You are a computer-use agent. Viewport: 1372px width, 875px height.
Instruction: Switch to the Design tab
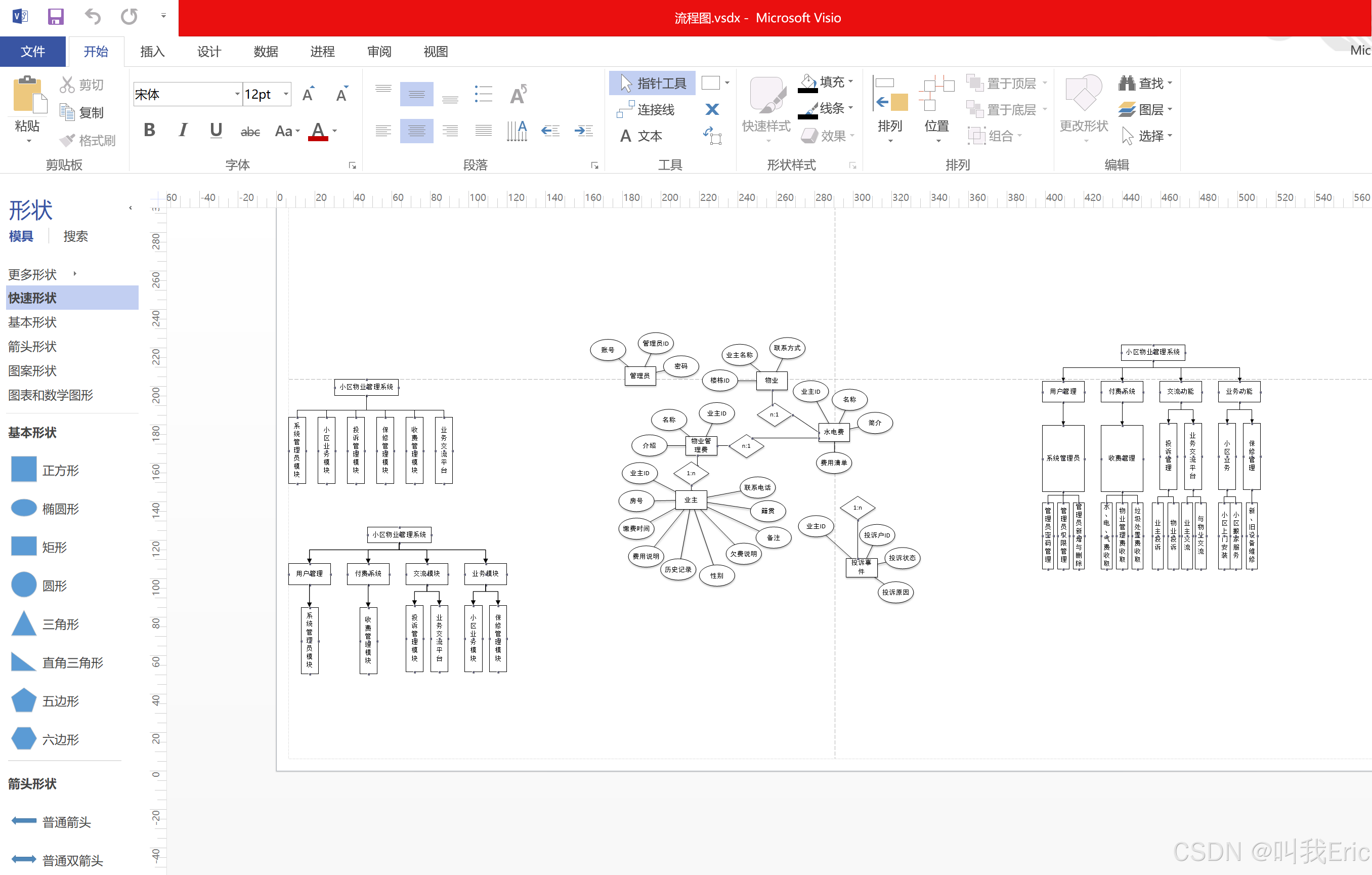pos(208,52)
